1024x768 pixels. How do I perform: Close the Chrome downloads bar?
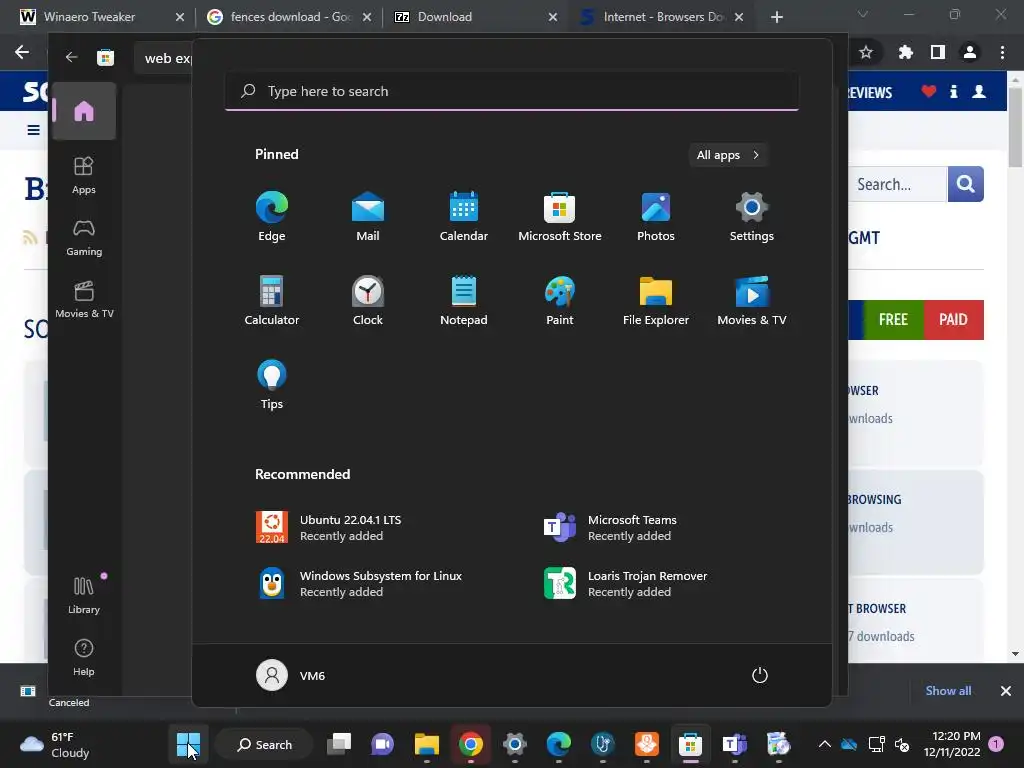pyautogui.click(x=1006, y=691)
